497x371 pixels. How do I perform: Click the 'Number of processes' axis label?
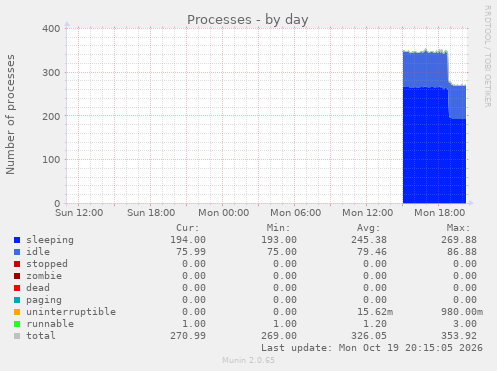[10, 114]
